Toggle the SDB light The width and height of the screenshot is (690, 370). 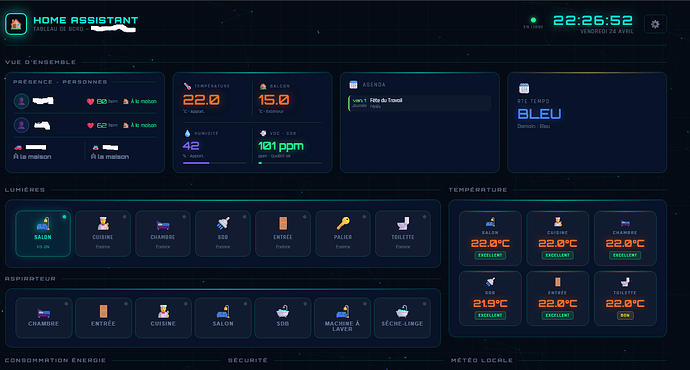point(223,234)
